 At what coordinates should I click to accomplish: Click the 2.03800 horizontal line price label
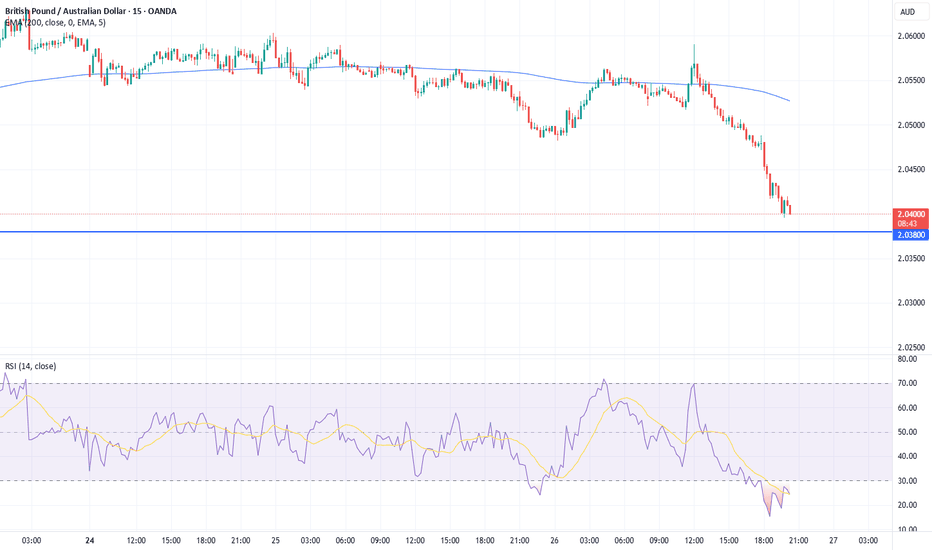click(x=911, y=235)
